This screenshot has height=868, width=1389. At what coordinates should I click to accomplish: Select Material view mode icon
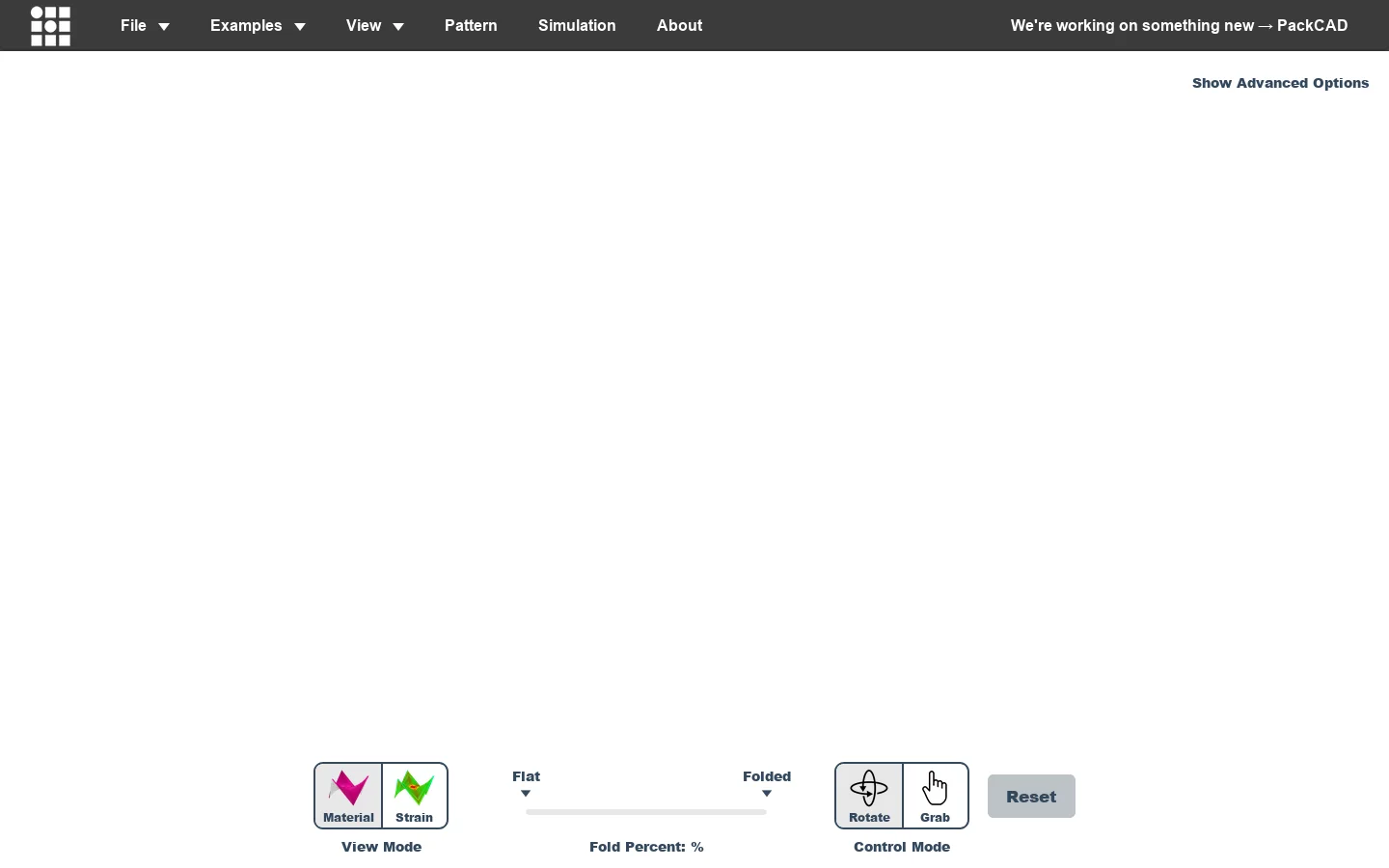pyautogui.click(x=348, y=796)
